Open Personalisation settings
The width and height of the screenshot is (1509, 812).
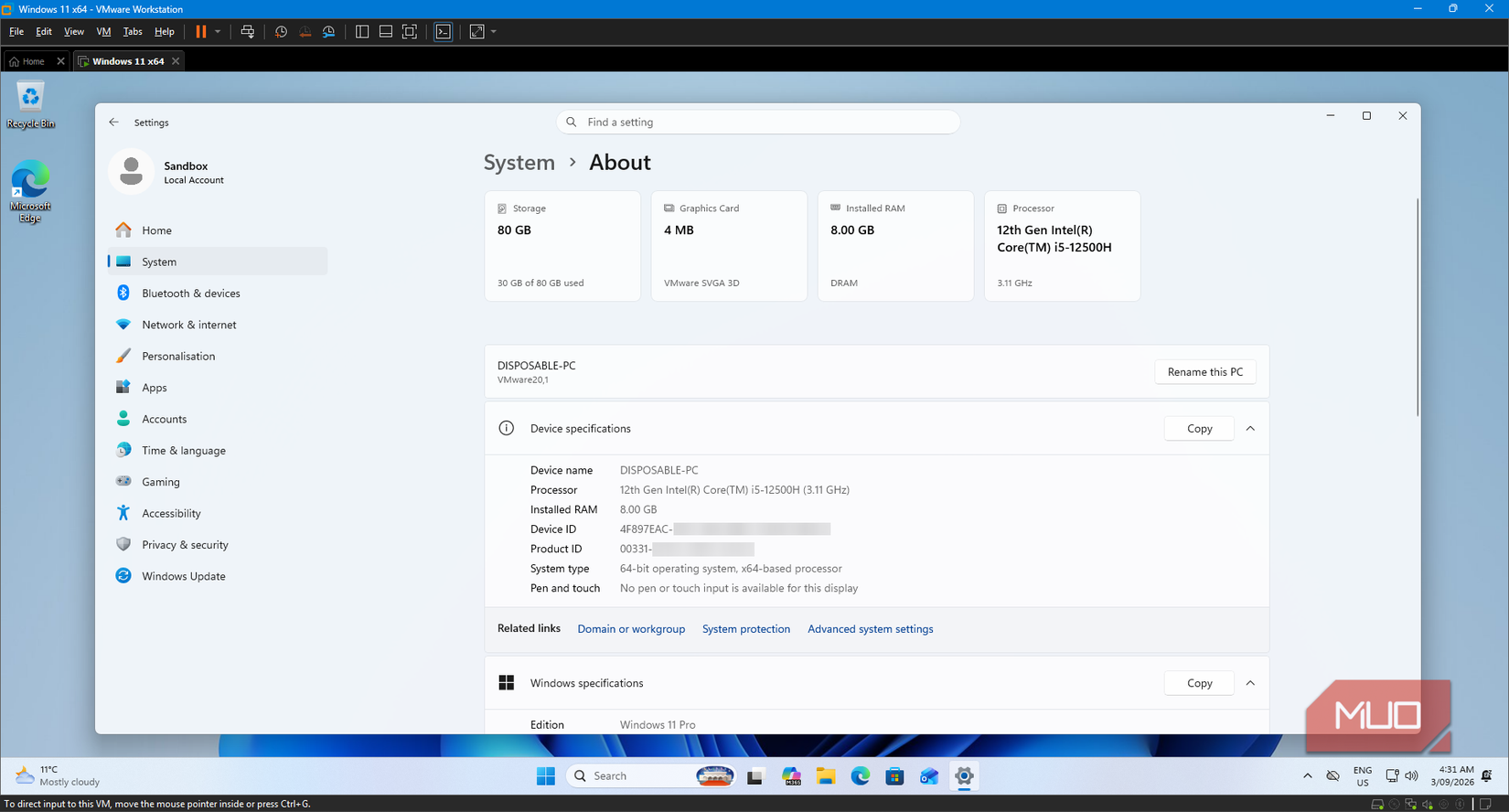pyautogui.click(x=218, y=357)
